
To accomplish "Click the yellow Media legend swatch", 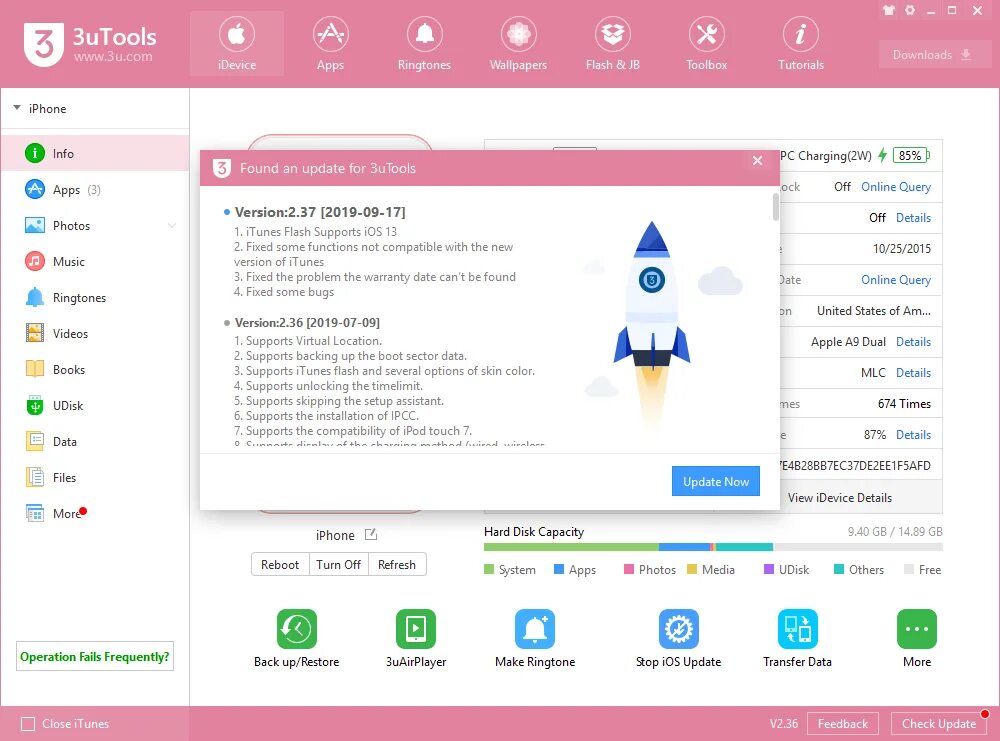I will [692, 569].
